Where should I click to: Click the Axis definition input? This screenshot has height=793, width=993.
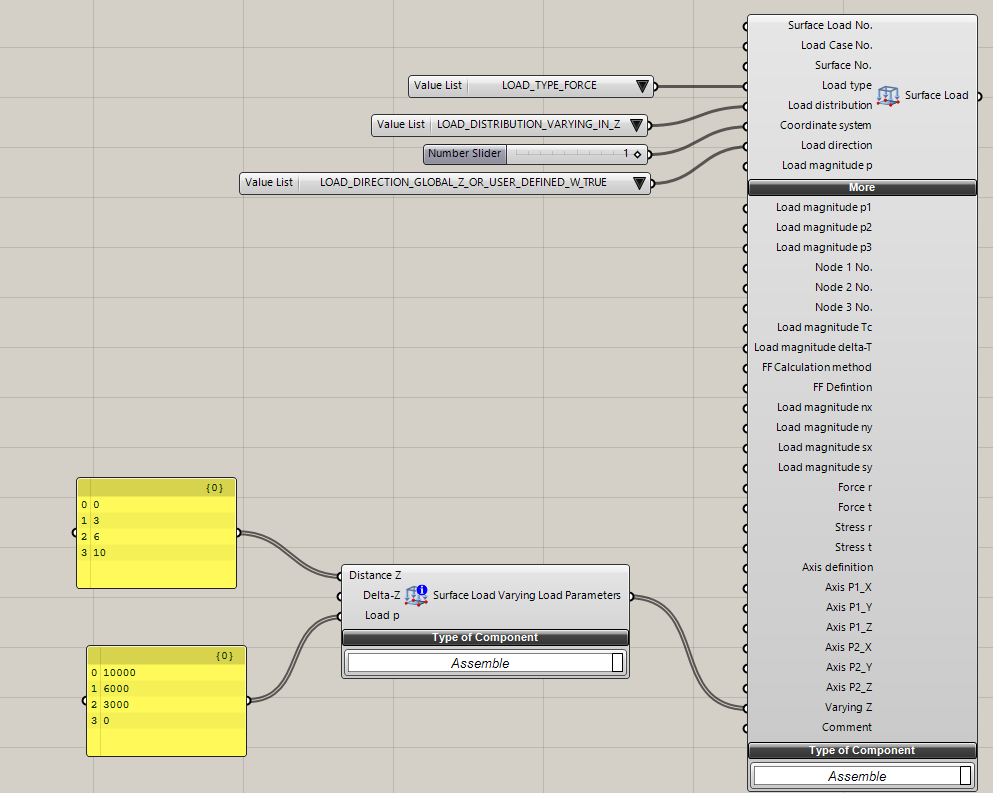click(x=837, y=568)
